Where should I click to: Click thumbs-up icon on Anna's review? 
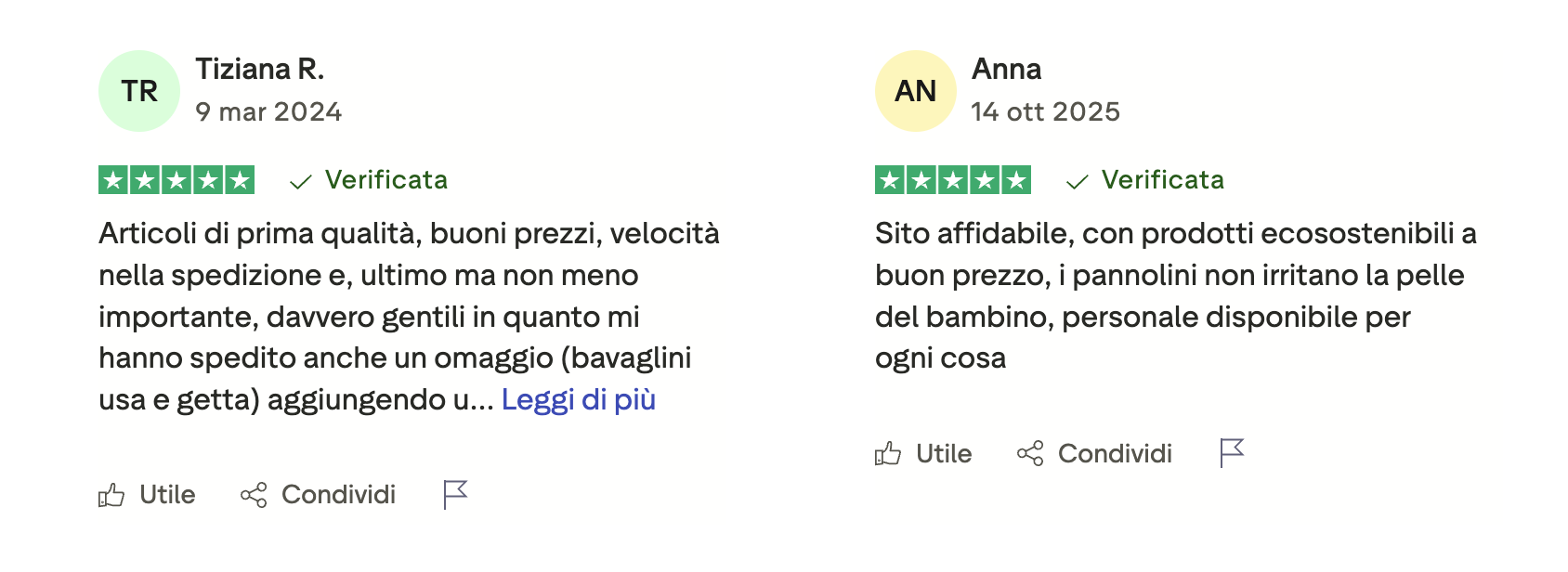click(x=888, y=453)
